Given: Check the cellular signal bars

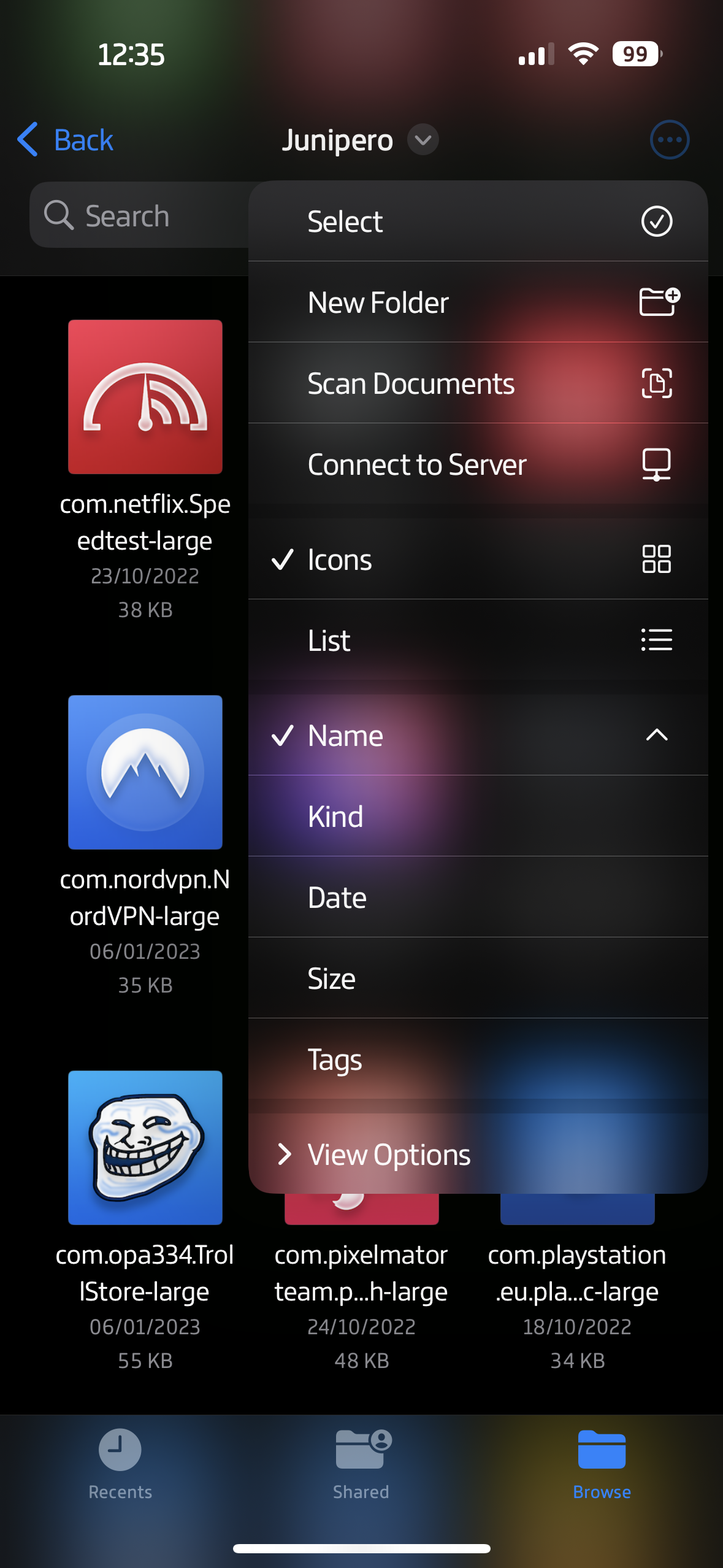Looking at the screenshot, I should 536,54.
